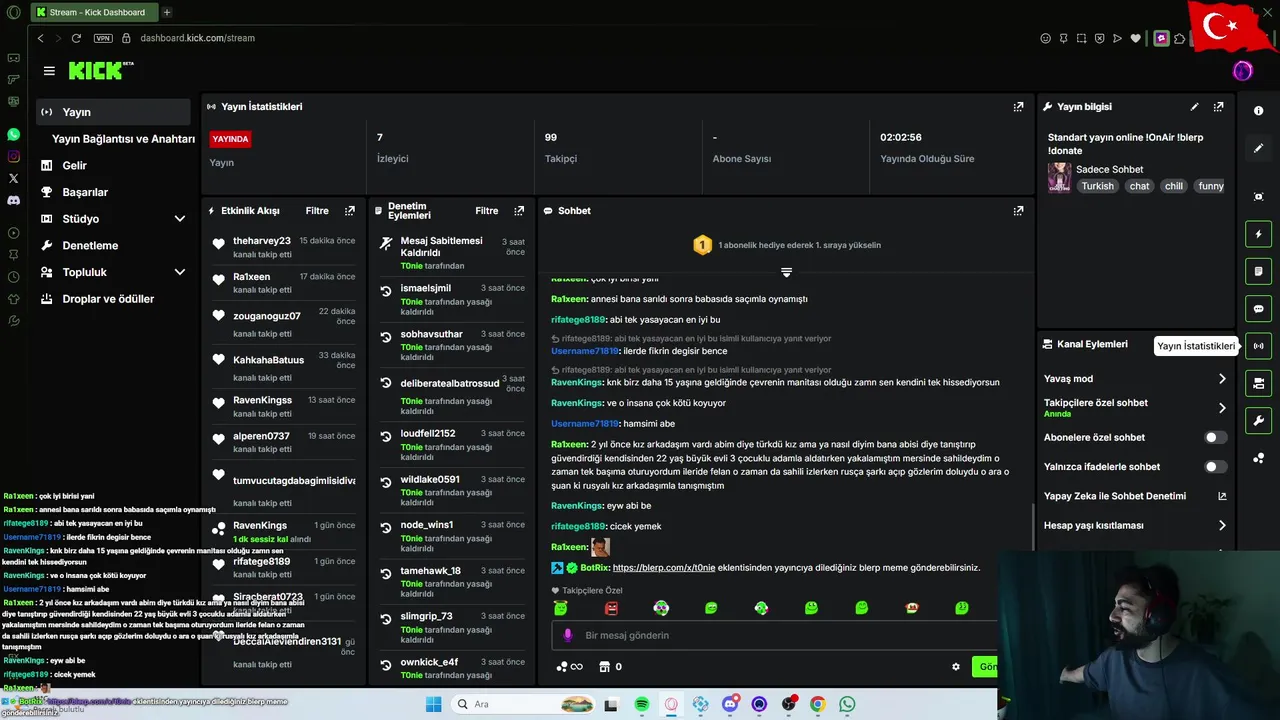Select Yayın in the sidebar

(114, 112)
